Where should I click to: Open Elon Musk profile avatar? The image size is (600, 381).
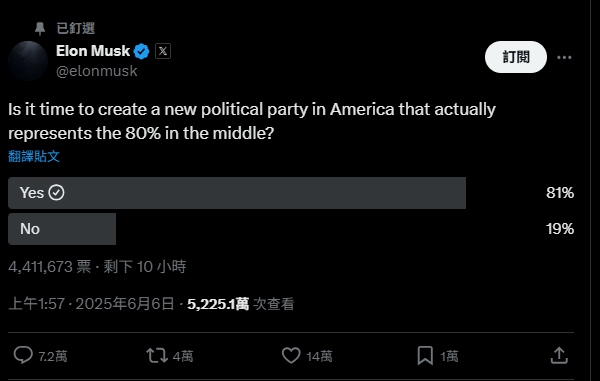[28, 61]
